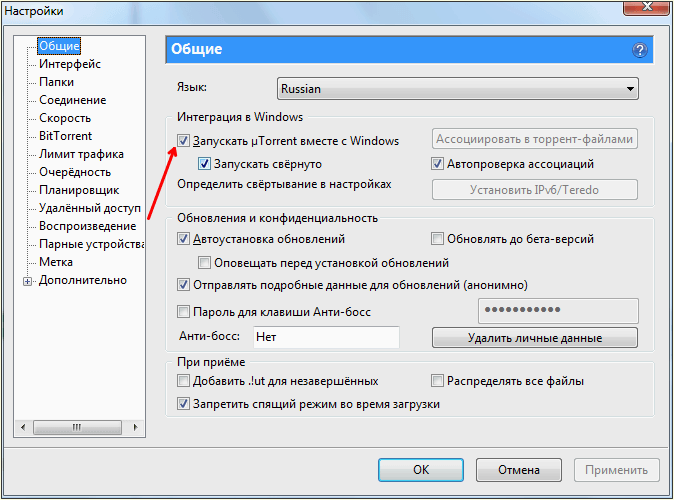Open Соединение settings section
This screenshot has height=500, width=674.
click(72, 100)
